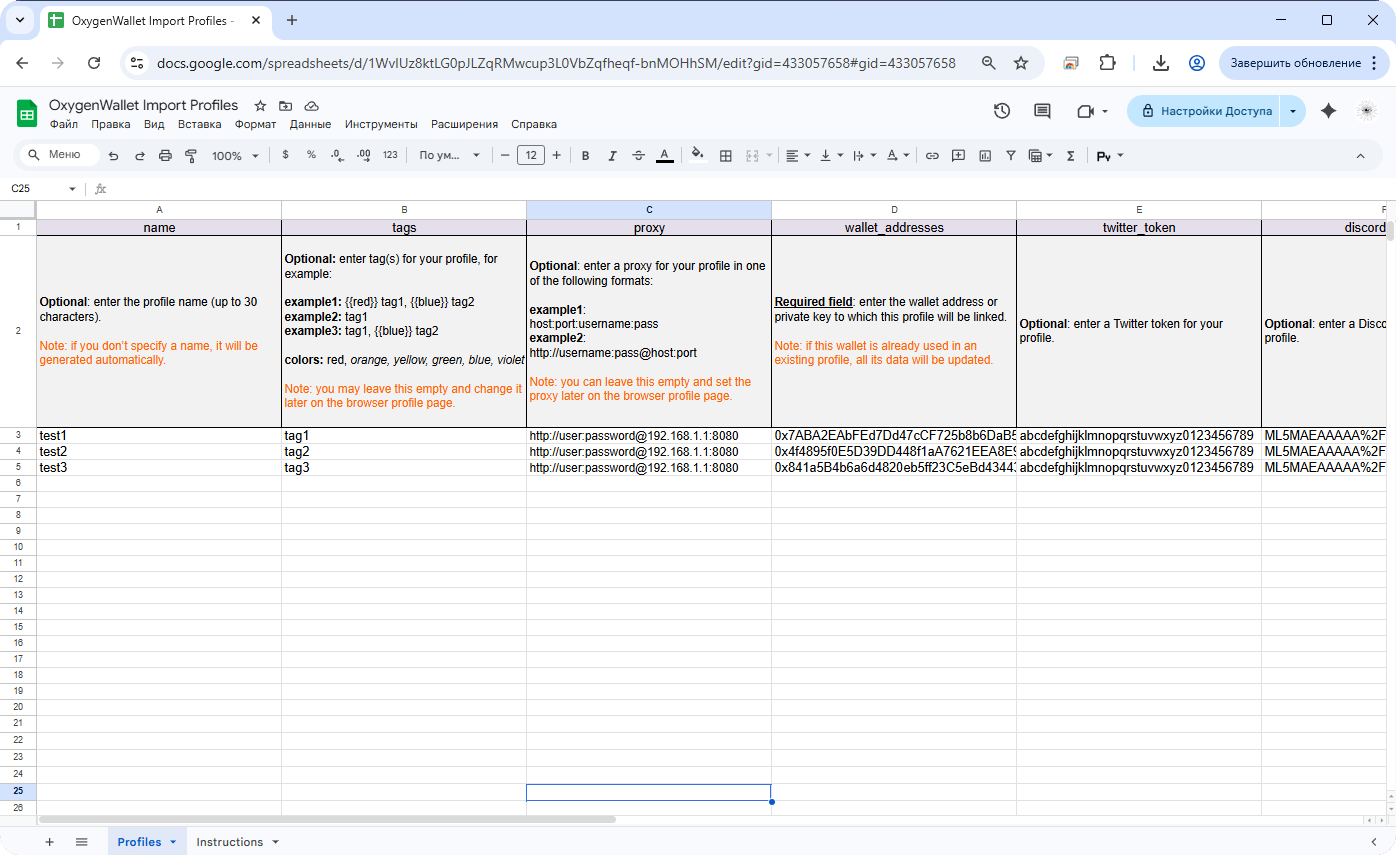Select the cell containing test2
This screenshot has height=855, width=1396.
[159, 452]
